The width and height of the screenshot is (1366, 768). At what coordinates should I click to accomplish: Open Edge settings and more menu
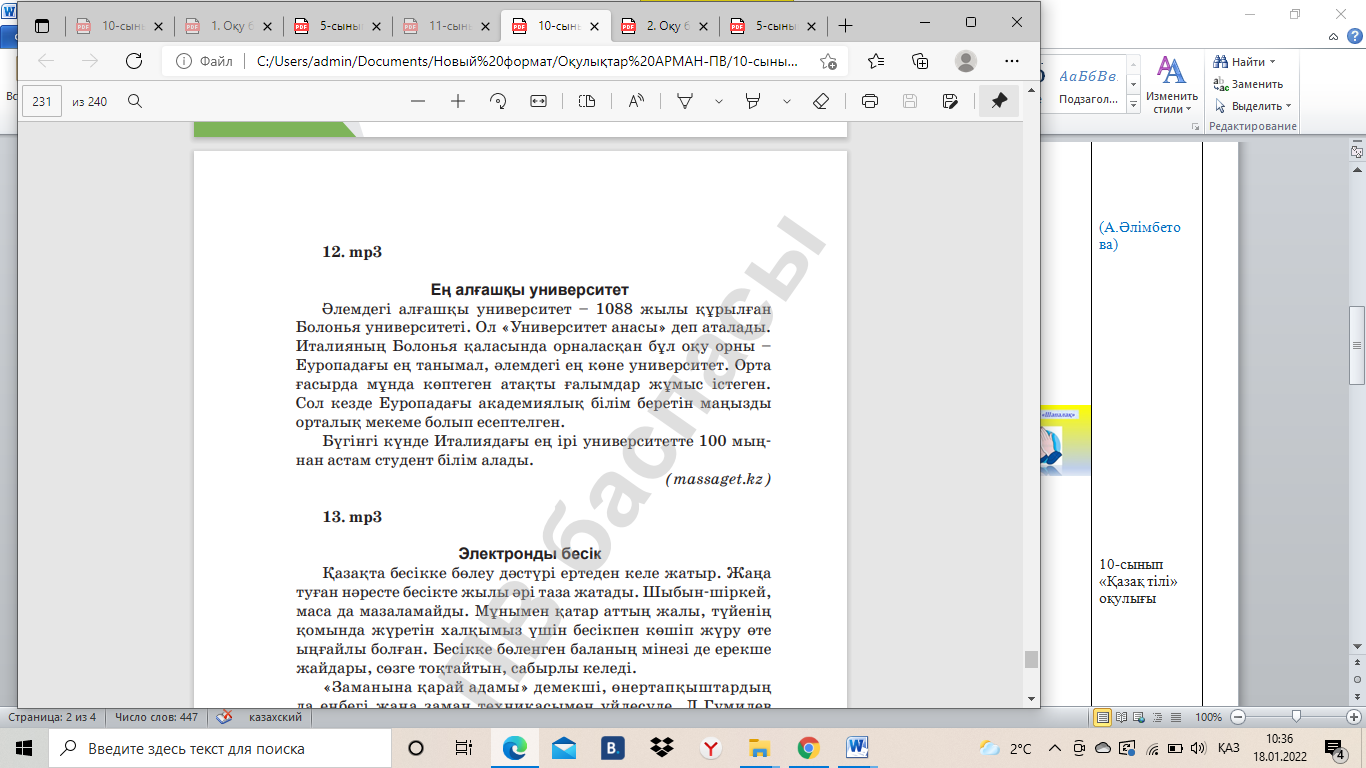1010,61
